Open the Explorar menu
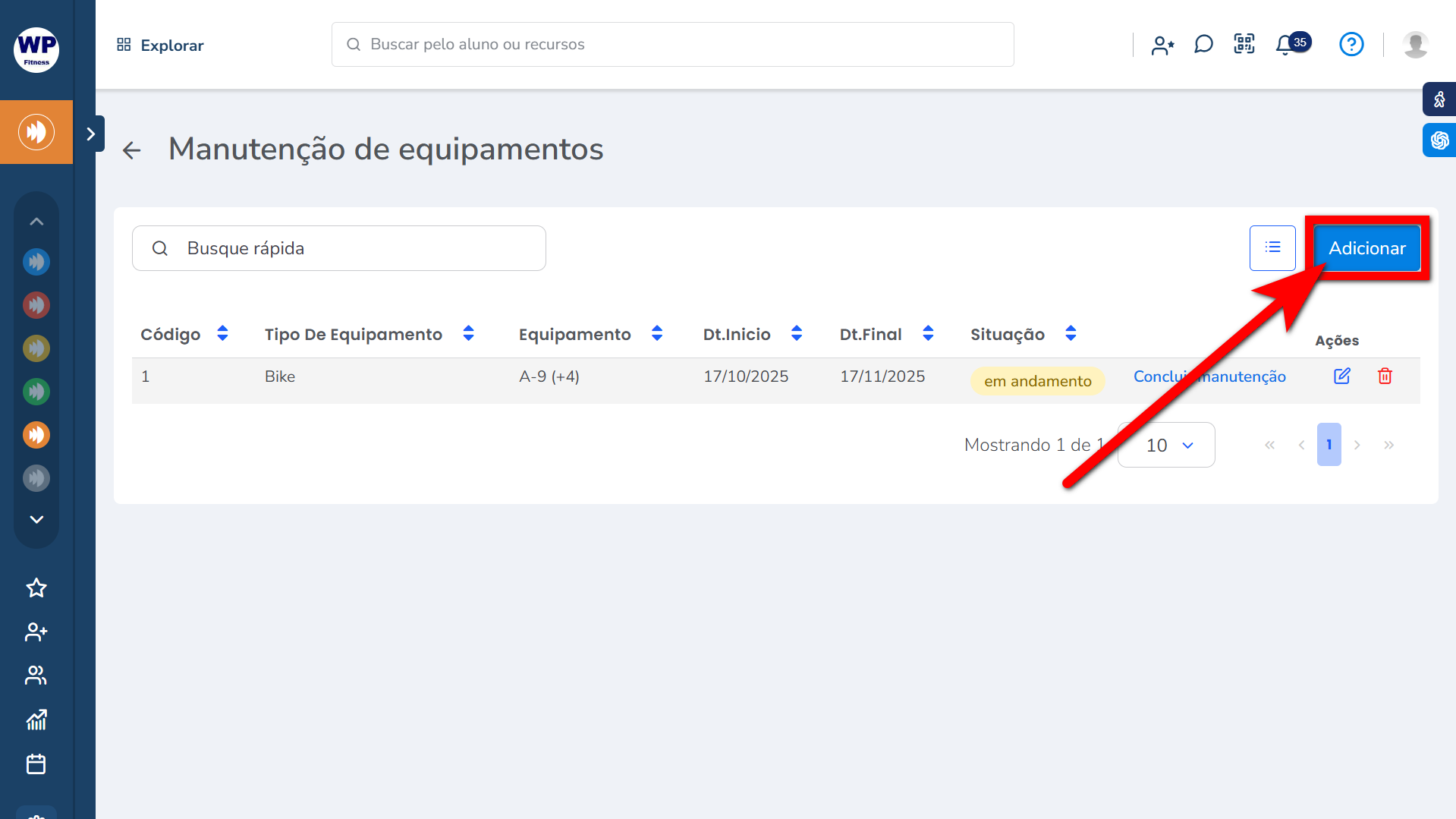This screenshot has width=1456, height=819. click(160, 46)
